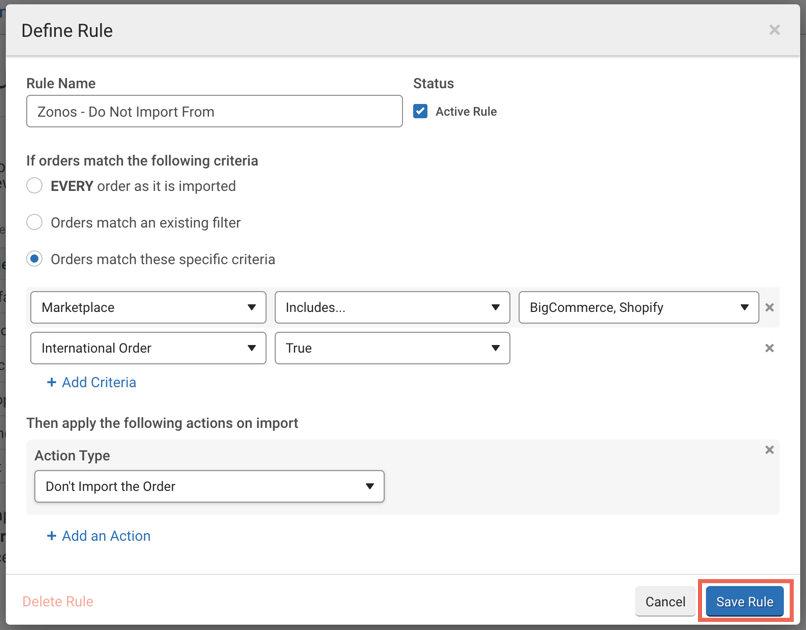Remove the Marketplace criteria row
806x630 pixels.
[769, 307]
